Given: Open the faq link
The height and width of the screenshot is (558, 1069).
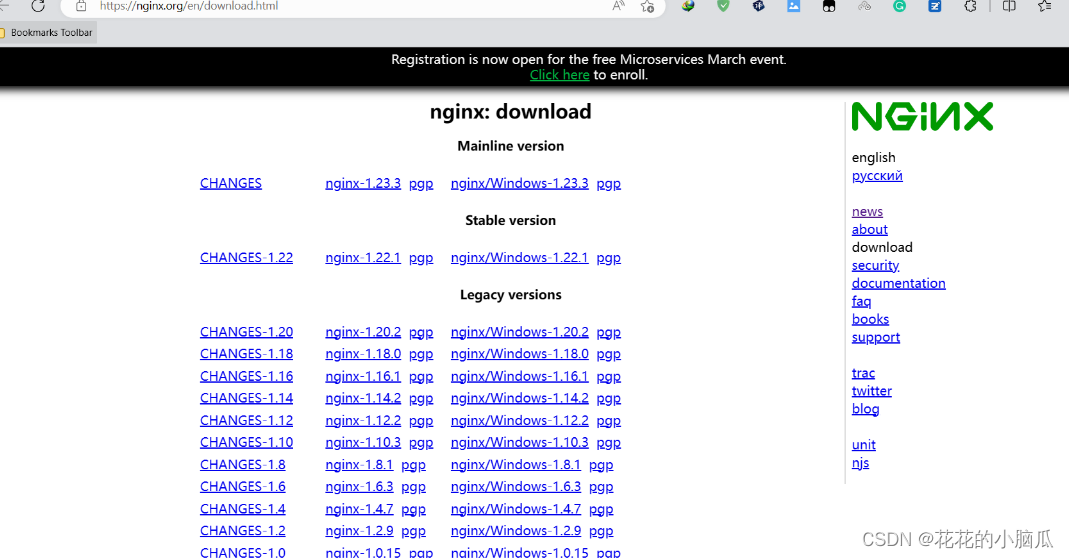Looking at the screenshot, I should (x=861, y=301).
